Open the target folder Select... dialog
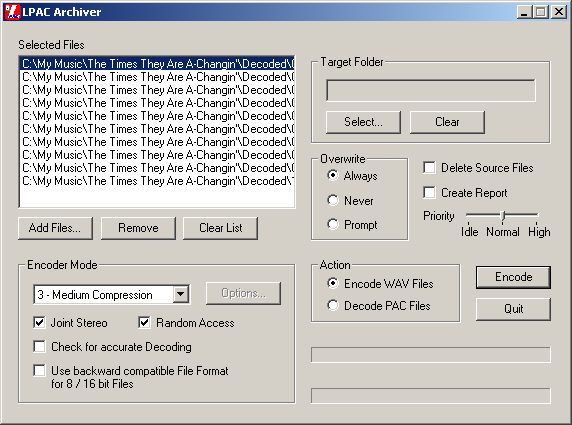Image resolution: width=572 pixels, height=425 pixels. [x=363, y=122]
